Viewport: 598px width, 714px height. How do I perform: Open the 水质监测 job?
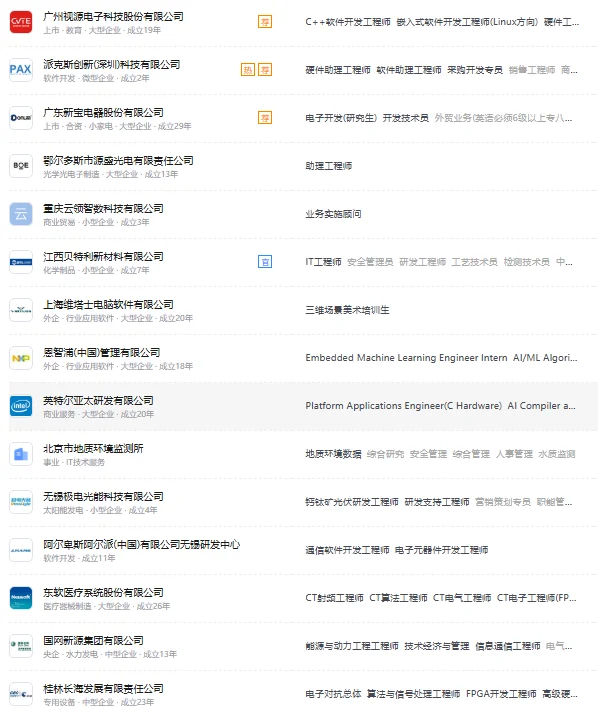(x=557, y=454)
